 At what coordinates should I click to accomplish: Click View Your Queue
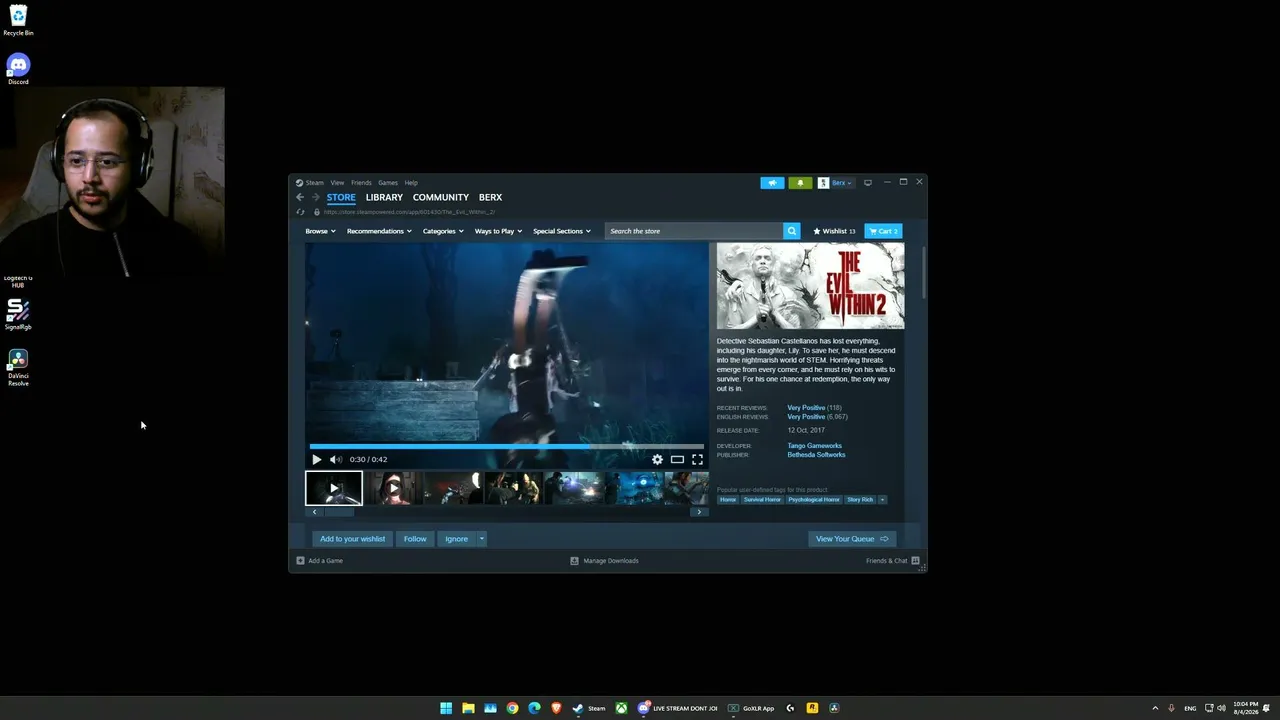pos(852,539)
